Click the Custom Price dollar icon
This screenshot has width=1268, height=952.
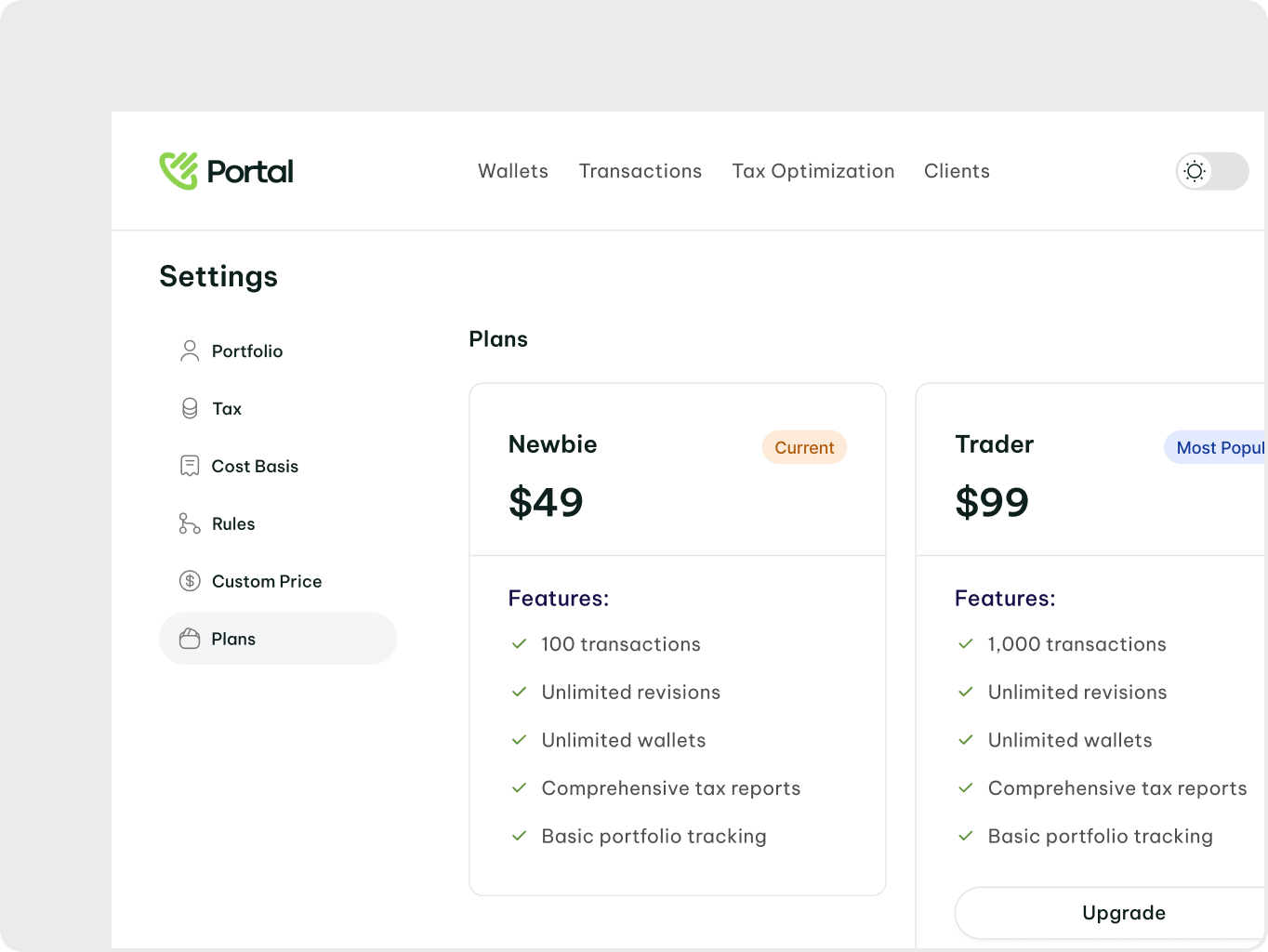[189, 581]
